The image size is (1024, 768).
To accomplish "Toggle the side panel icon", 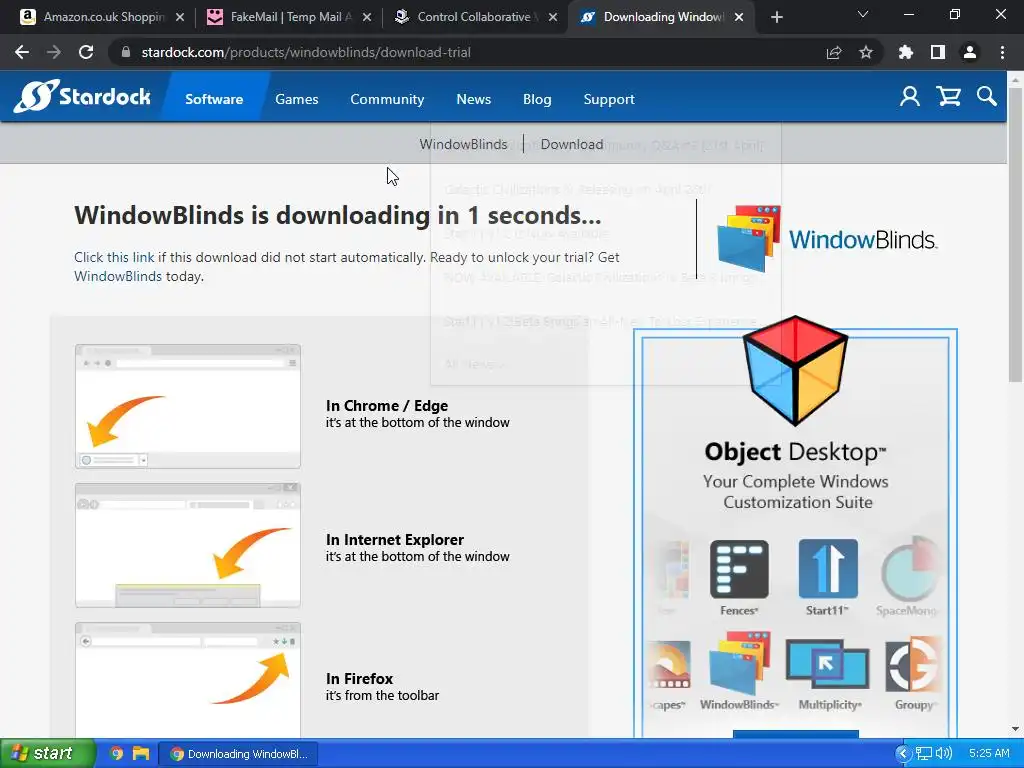I will tap(938, 52).
